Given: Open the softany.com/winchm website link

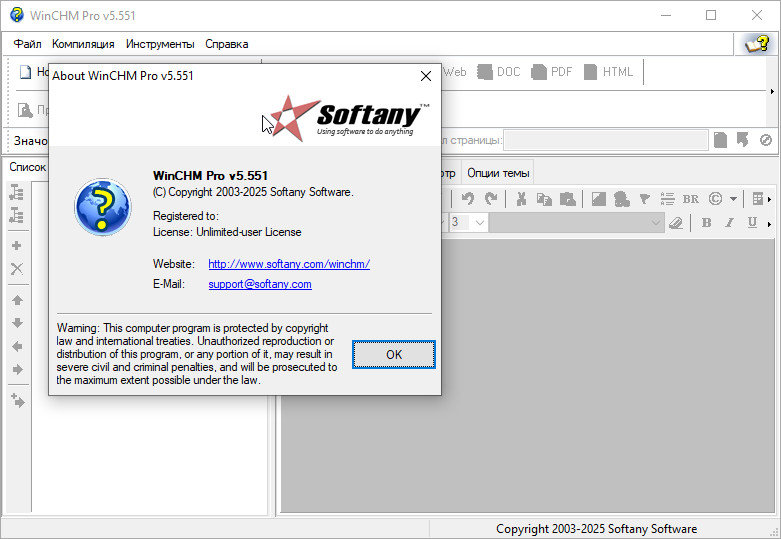Looking at the screenshot, I should tap(289, 264).
